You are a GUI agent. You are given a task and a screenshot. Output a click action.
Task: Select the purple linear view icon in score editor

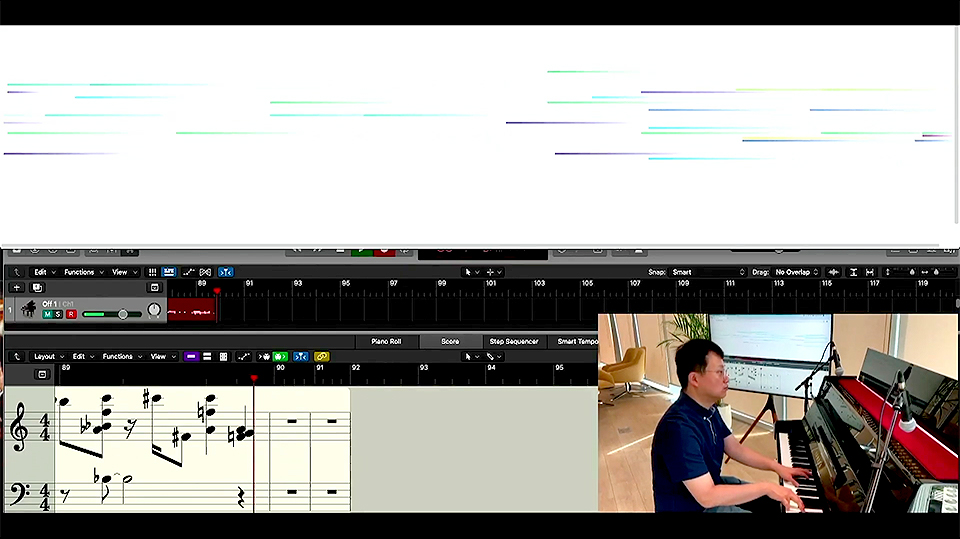[190, 357]
